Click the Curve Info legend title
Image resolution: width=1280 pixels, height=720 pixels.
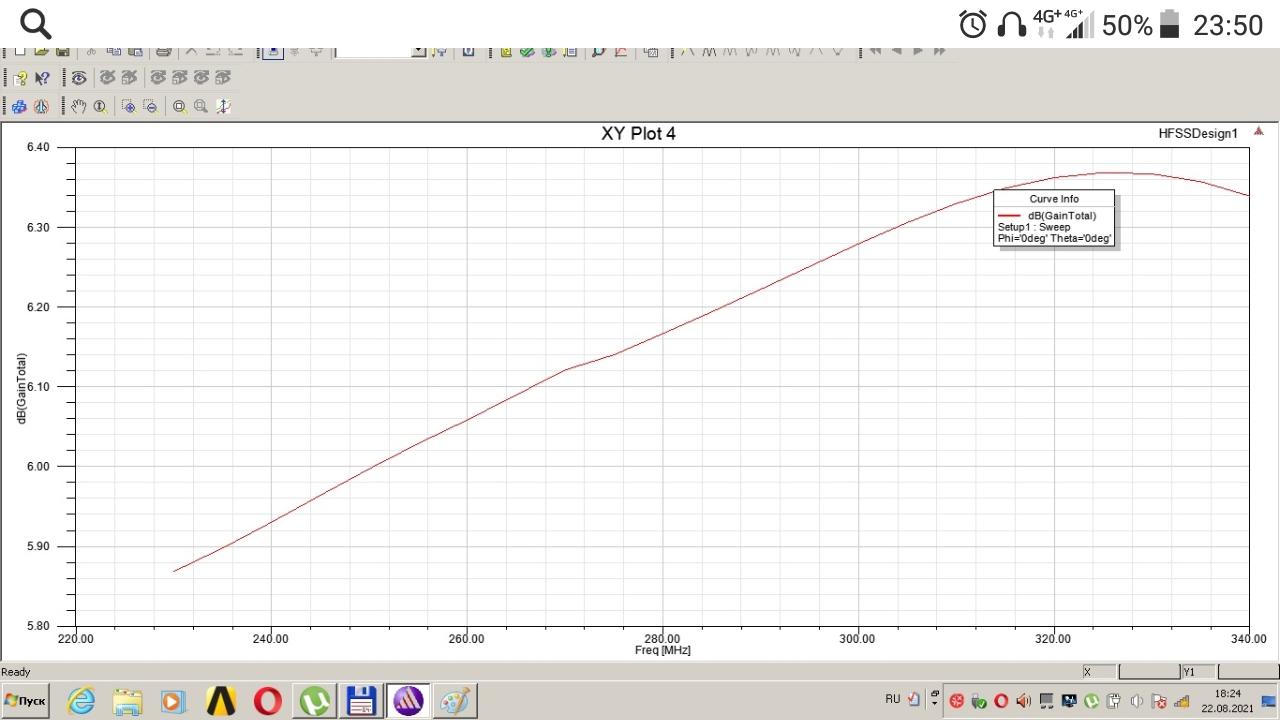pos(1054,198)
